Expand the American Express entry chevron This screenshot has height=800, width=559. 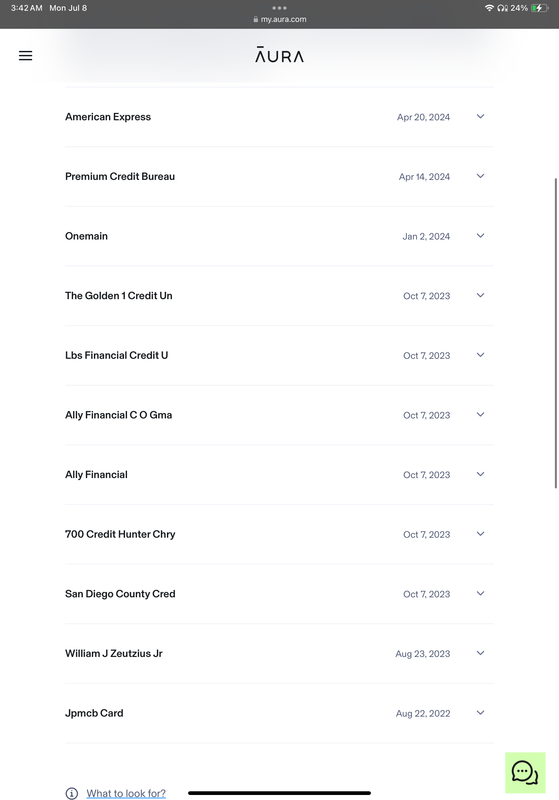[480, 116]
